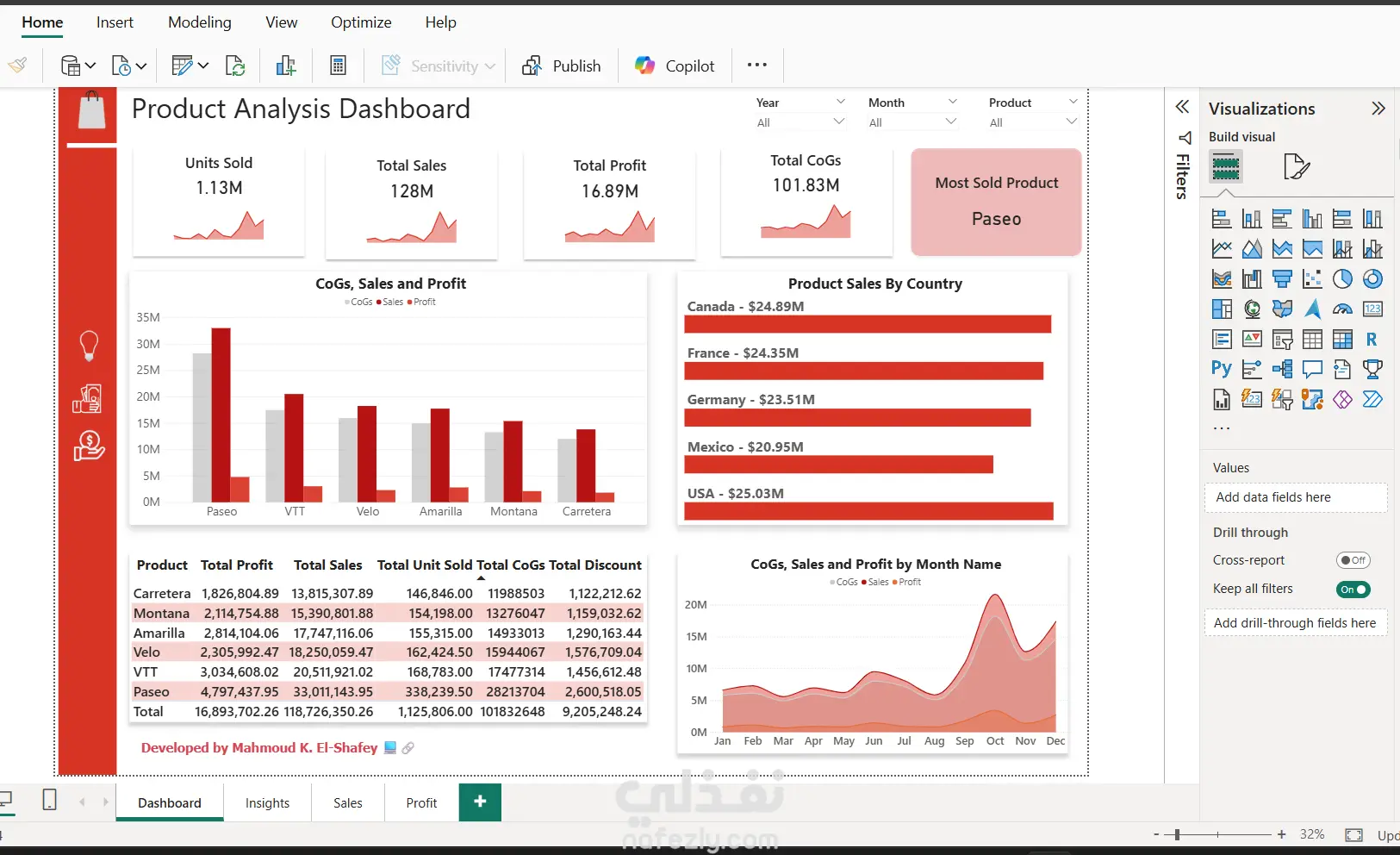Click the zoom slider handle

(1177, 834)
